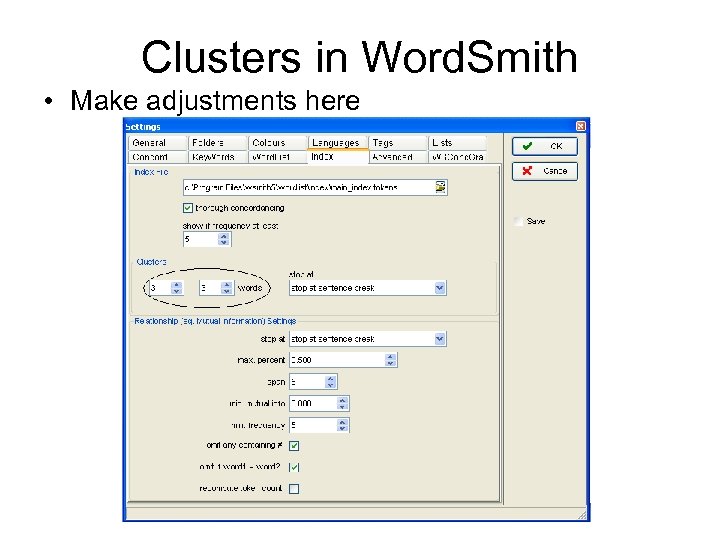Decrease the min. frequency value
Viewport: 720px width, 540px height.
tap(342, 428)
